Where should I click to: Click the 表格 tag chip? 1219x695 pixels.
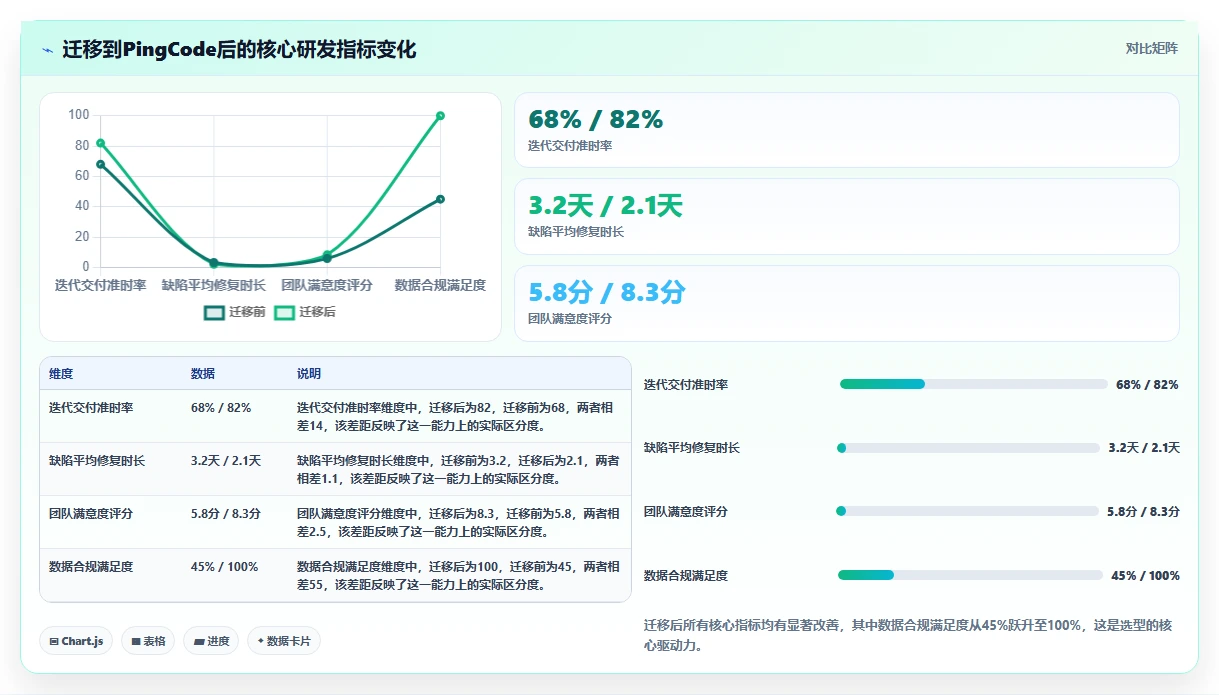[147, 641]
